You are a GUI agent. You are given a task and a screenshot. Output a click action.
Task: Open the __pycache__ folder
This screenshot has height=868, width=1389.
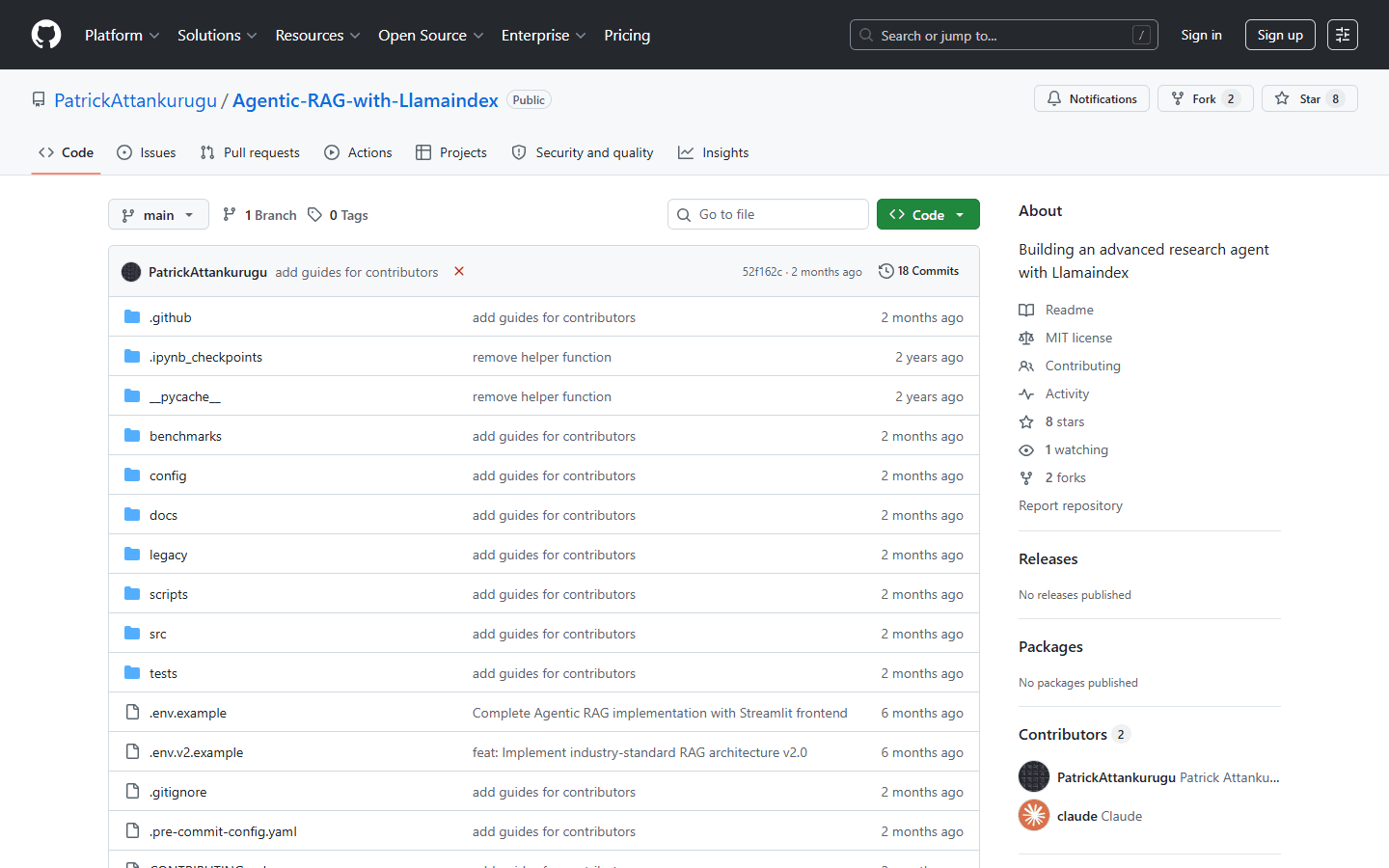click(x=185, y=396)
